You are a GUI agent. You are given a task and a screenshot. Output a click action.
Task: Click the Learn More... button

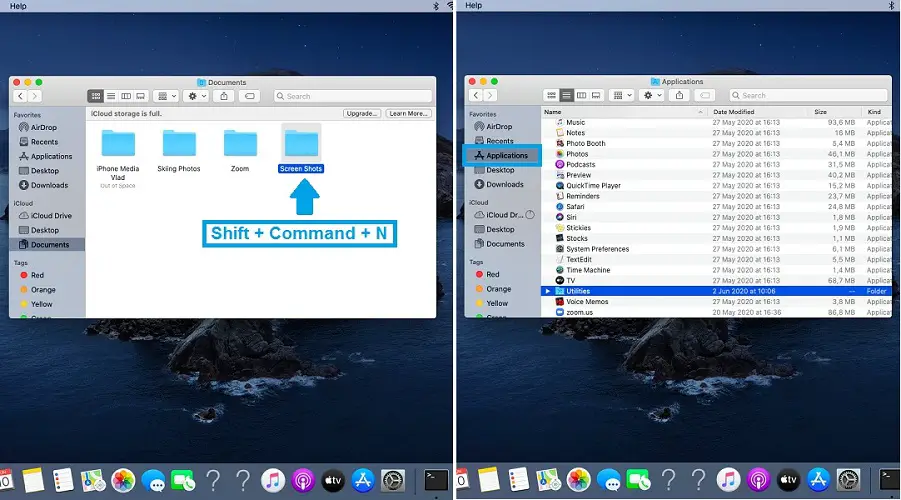(408, 114)
